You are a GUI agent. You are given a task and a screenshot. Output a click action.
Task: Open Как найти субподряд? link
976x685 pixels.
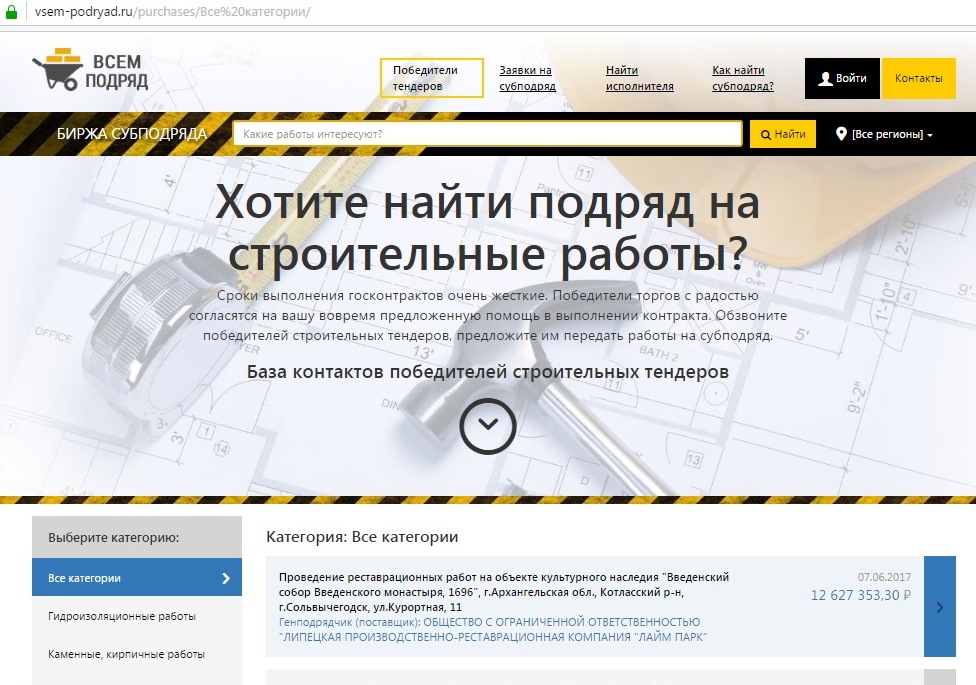[x=742, y=78]
